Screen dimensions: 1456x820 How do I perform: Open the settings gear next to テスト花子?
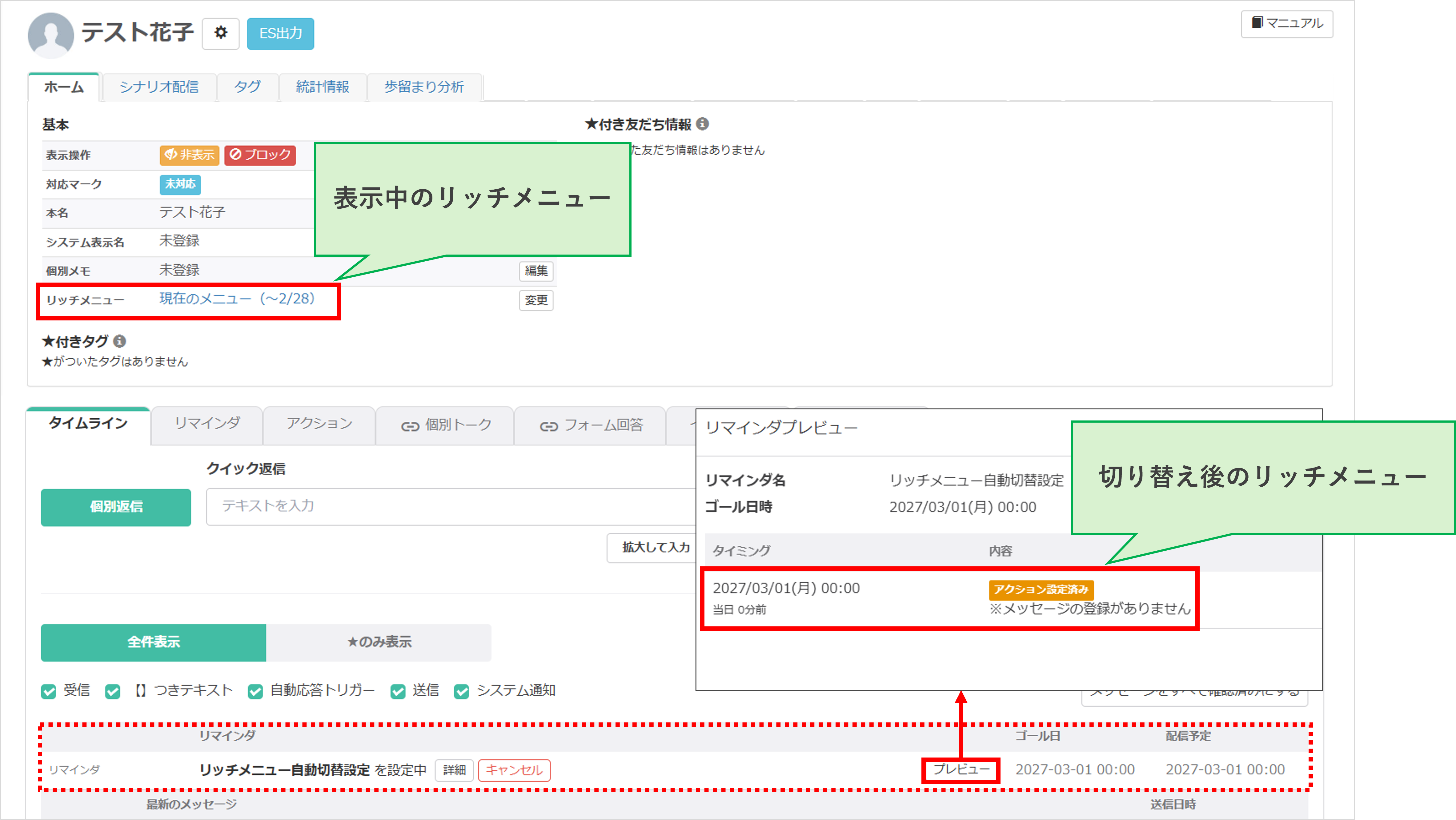pos(220,33)
